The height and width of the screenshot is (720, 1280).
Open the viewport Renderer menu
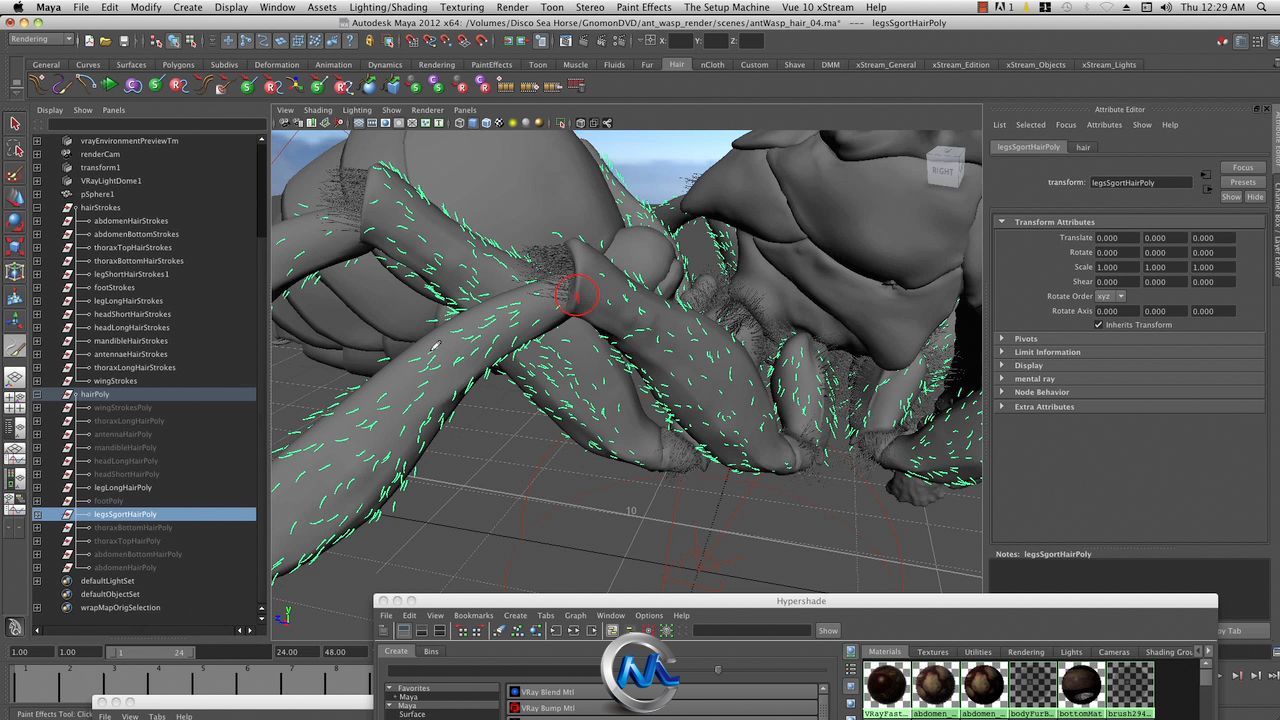(x=427, y=110)
